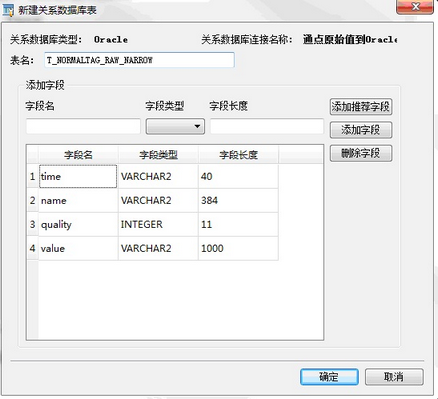
Task: Confirm with the 确定 button
Action: pos(329,377)
